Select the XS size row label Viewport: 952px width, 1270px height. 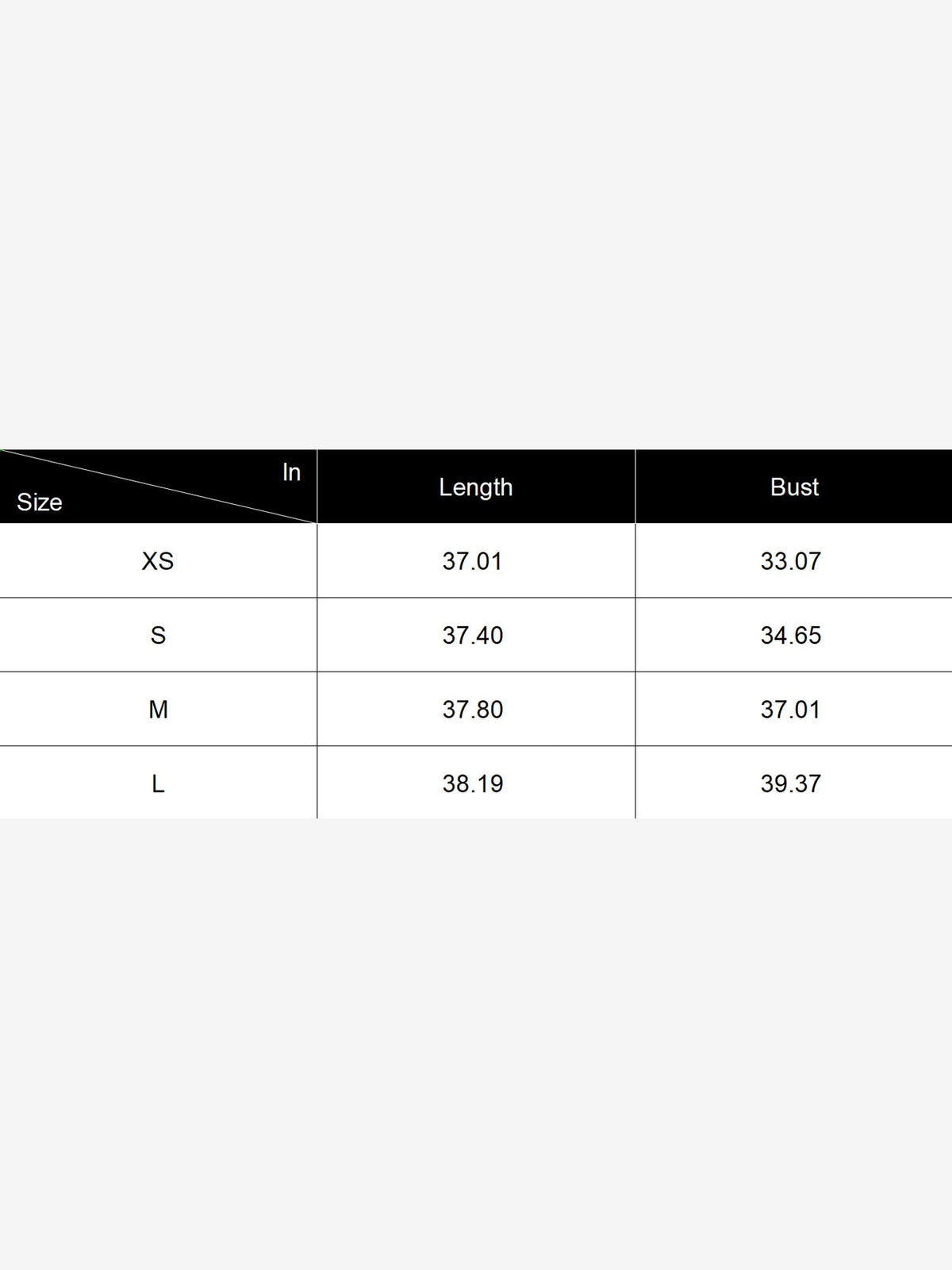[158, 561]
